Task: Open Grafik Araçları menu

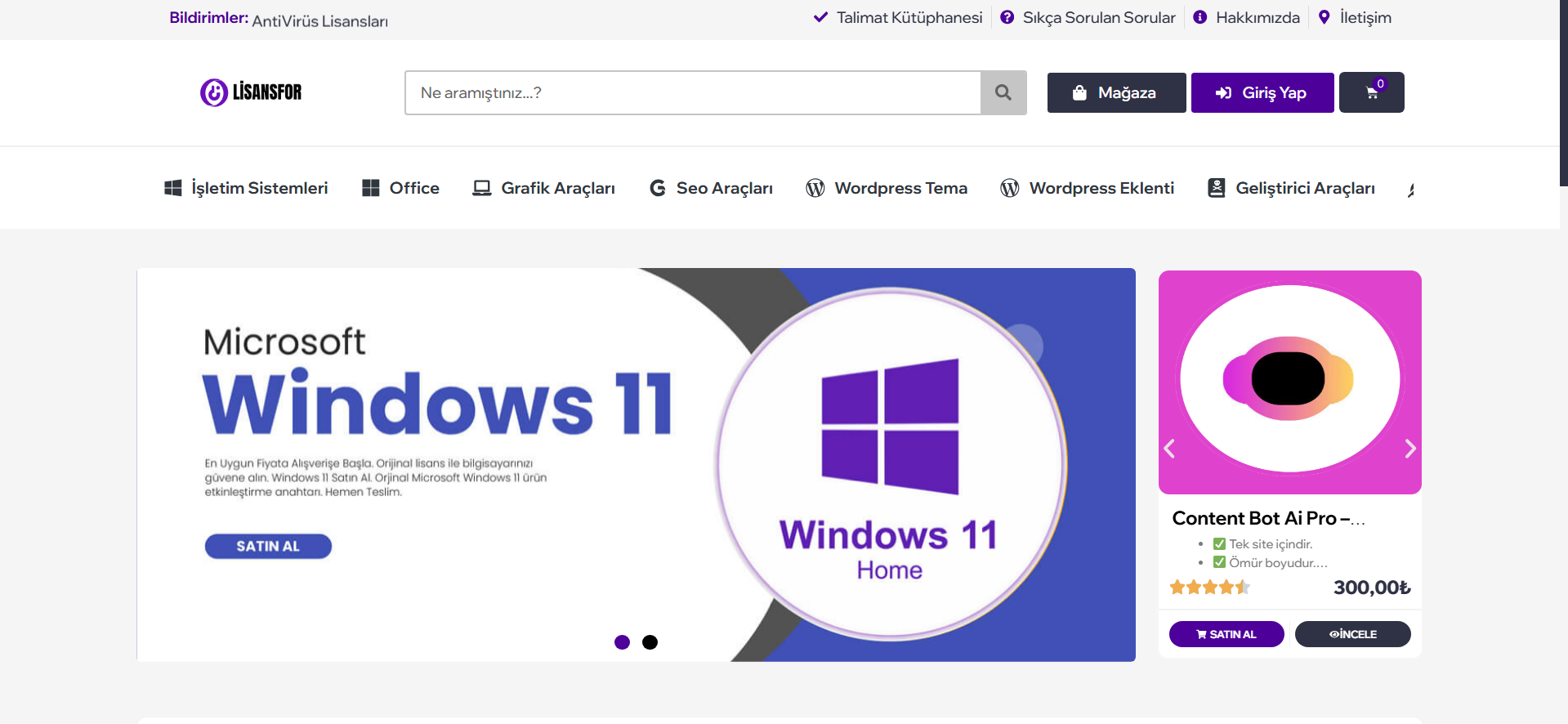Action: click(x=544, y=188)
